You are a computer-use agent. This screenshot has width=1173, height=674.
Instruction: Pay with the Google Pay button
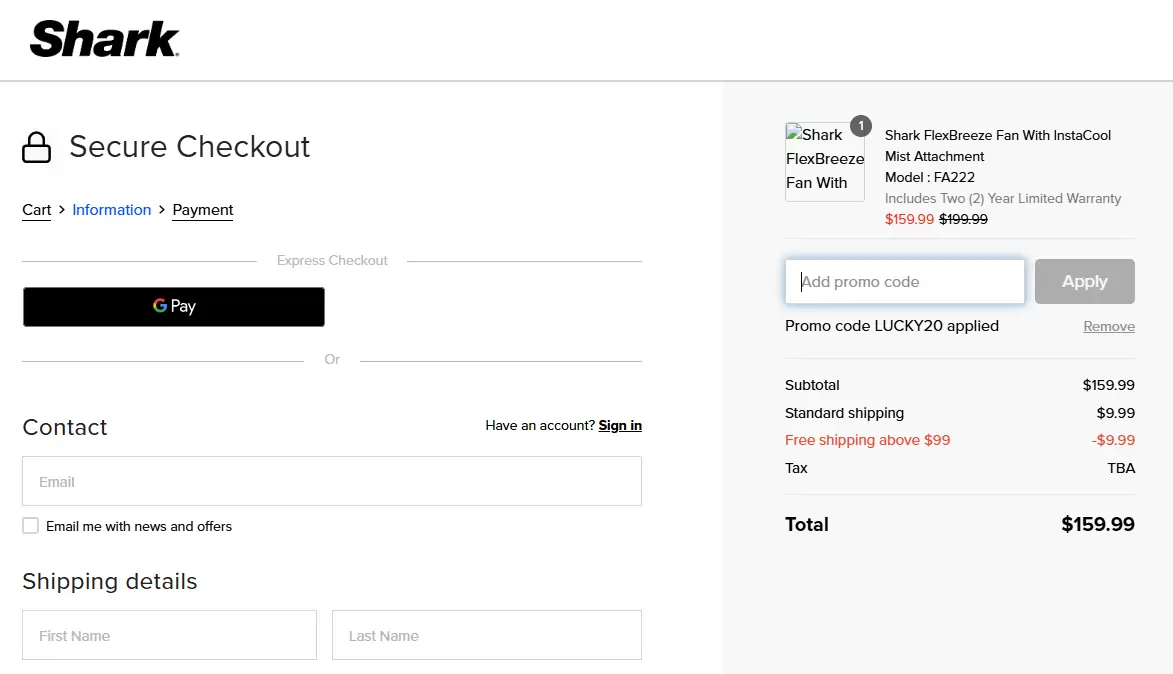pyautogui.click(x=174, y=306)
